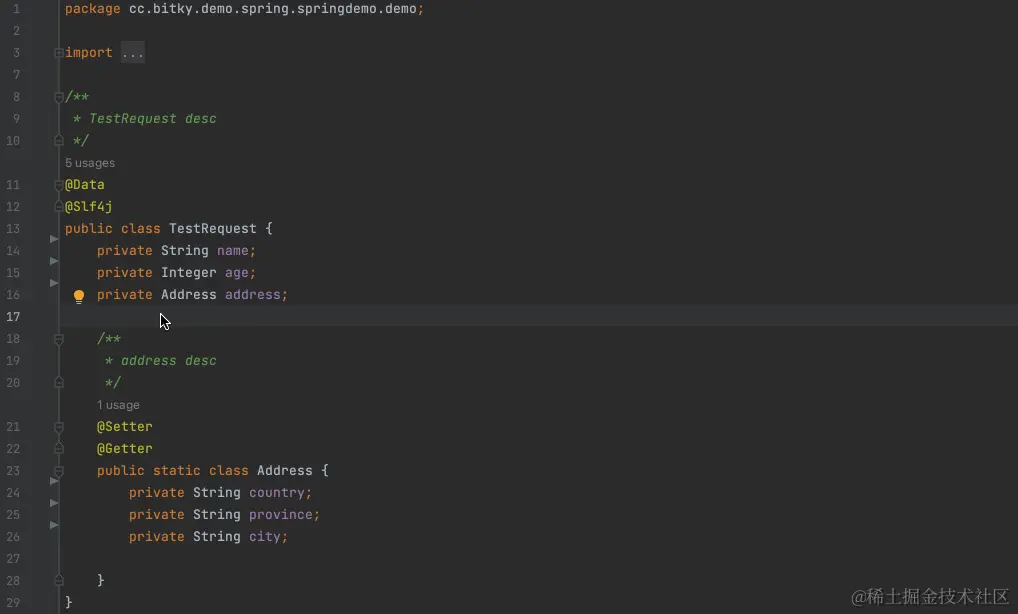Click line number 13 in the gutter
Screen dimensions: 1018x614
click(13, 228)
